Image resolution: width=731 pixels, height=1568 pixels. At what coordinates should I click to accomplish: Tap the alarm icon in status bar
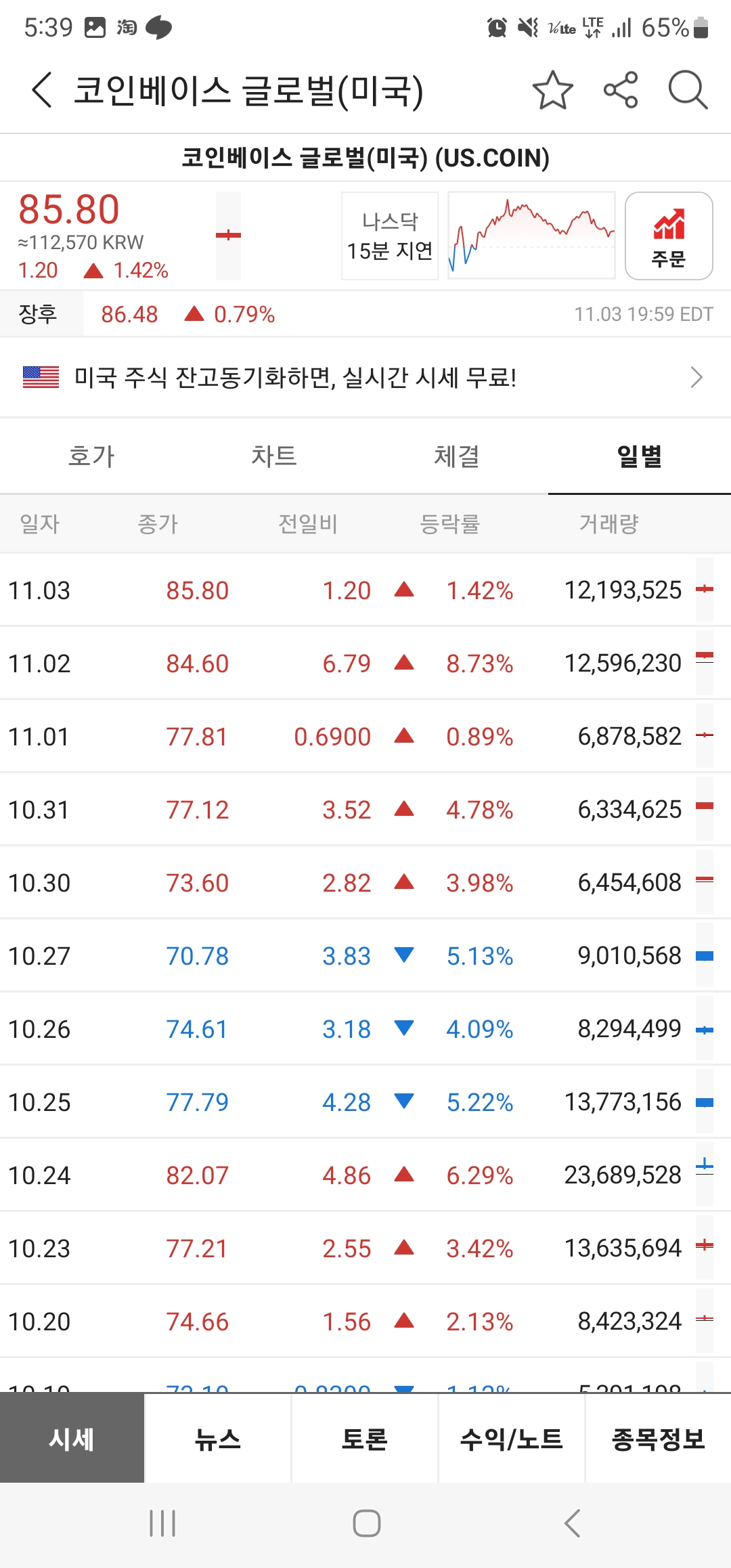[x=497, y=28]
